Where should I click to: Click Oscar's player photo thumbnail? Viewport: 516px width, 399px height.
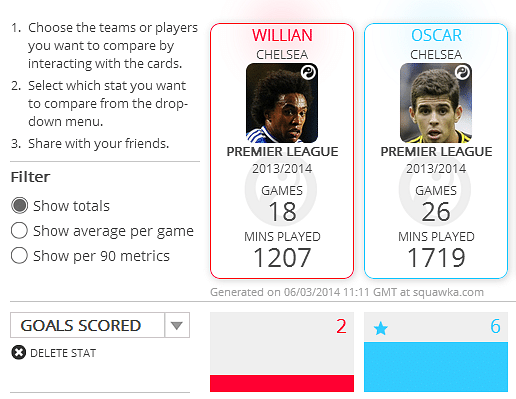(436, 103)
